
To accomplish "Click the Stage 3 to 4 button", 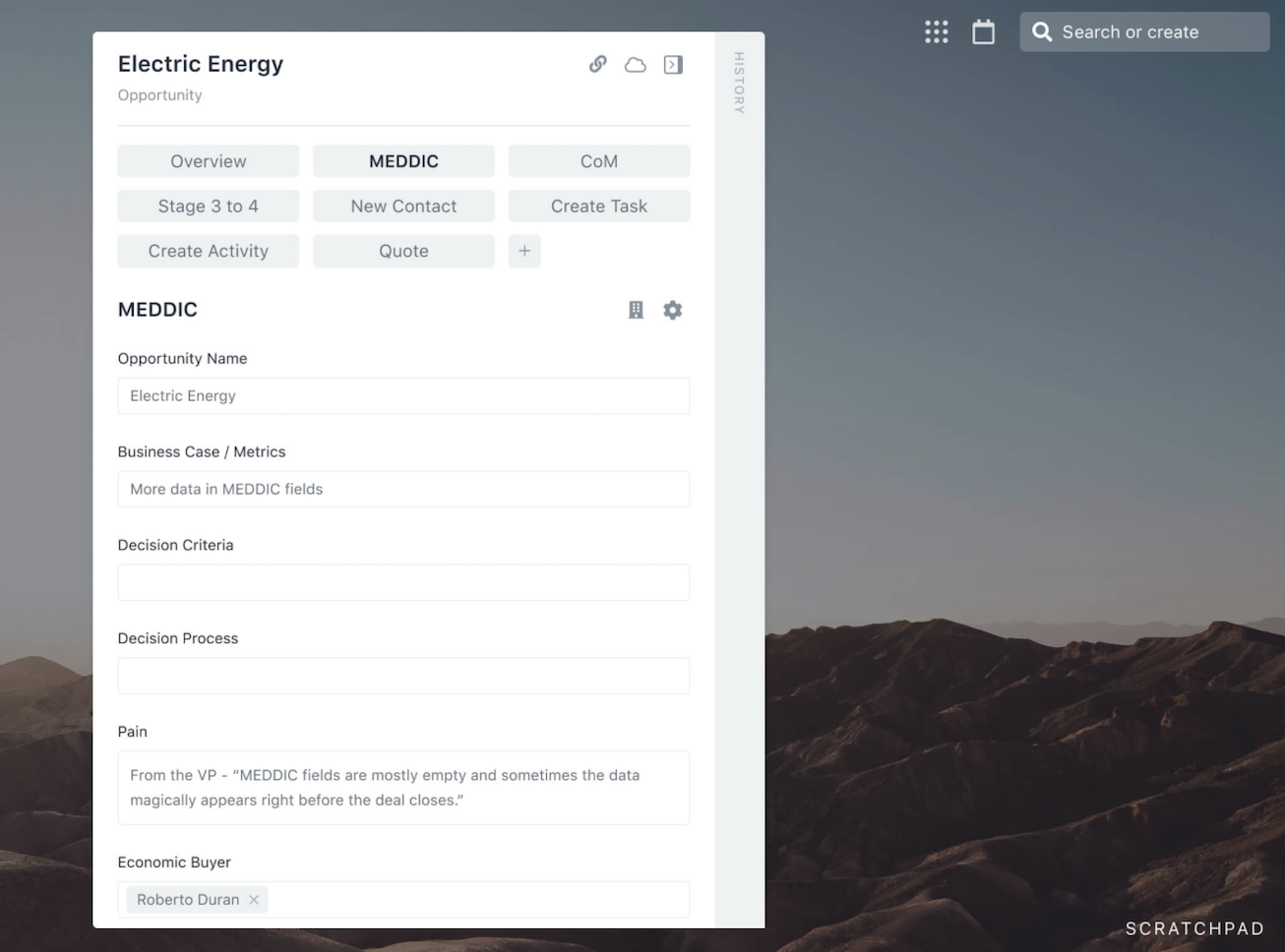I will coord(208,206).
